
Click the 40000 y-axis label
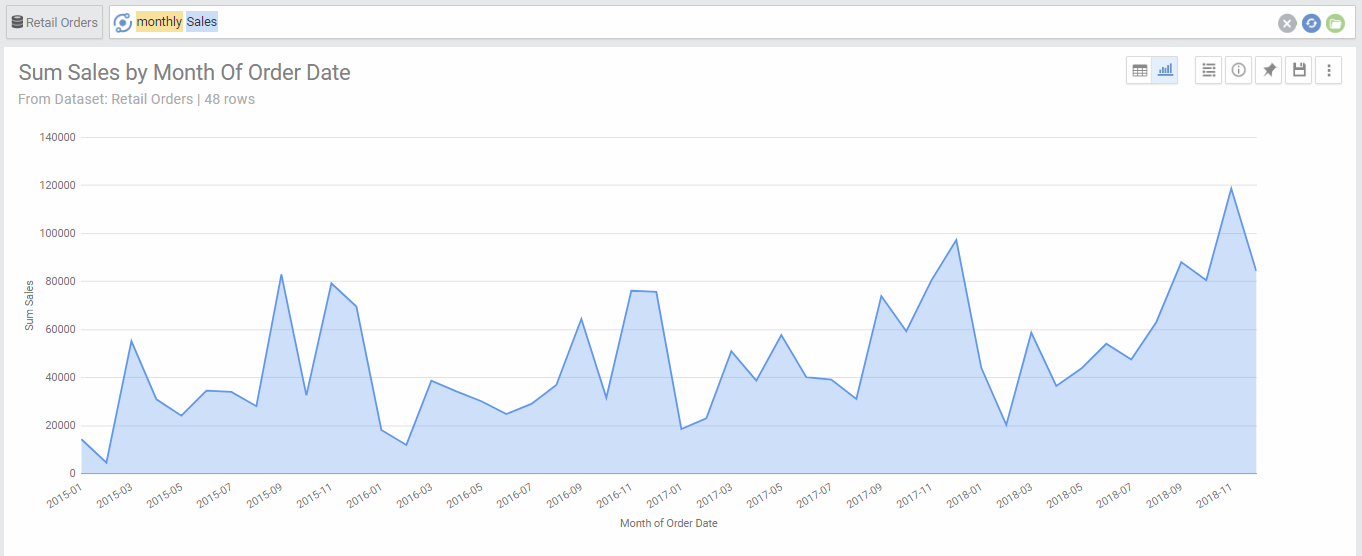(61, 378)
